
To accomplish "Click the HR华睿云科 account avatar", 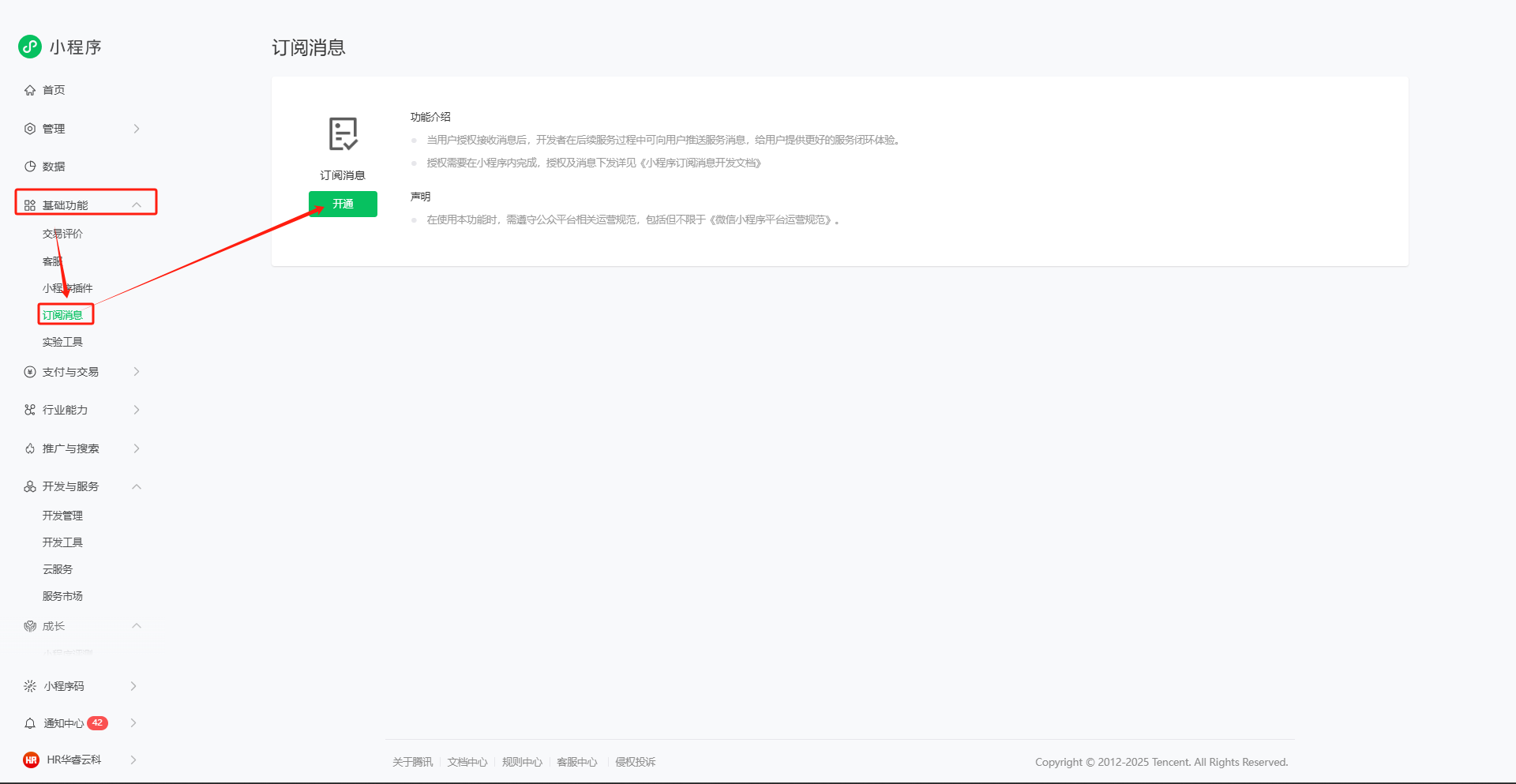I will pyautogui.click(x=31, y=760).
